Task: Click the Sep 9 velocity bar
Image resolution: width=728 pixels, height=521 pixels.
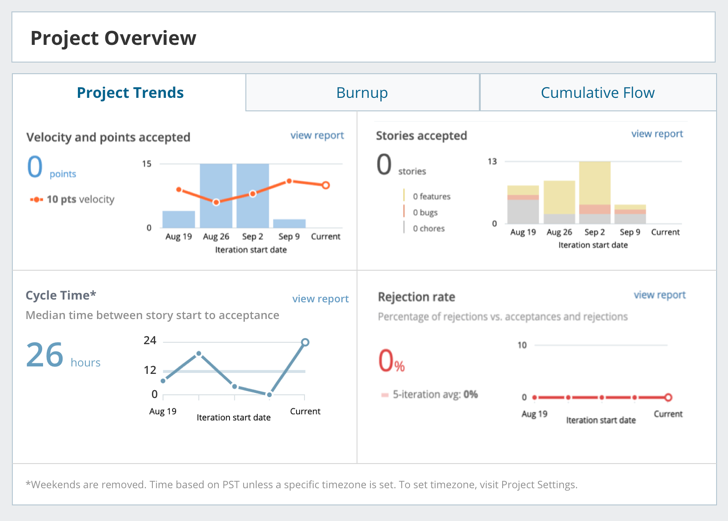Action: (289, 223)
